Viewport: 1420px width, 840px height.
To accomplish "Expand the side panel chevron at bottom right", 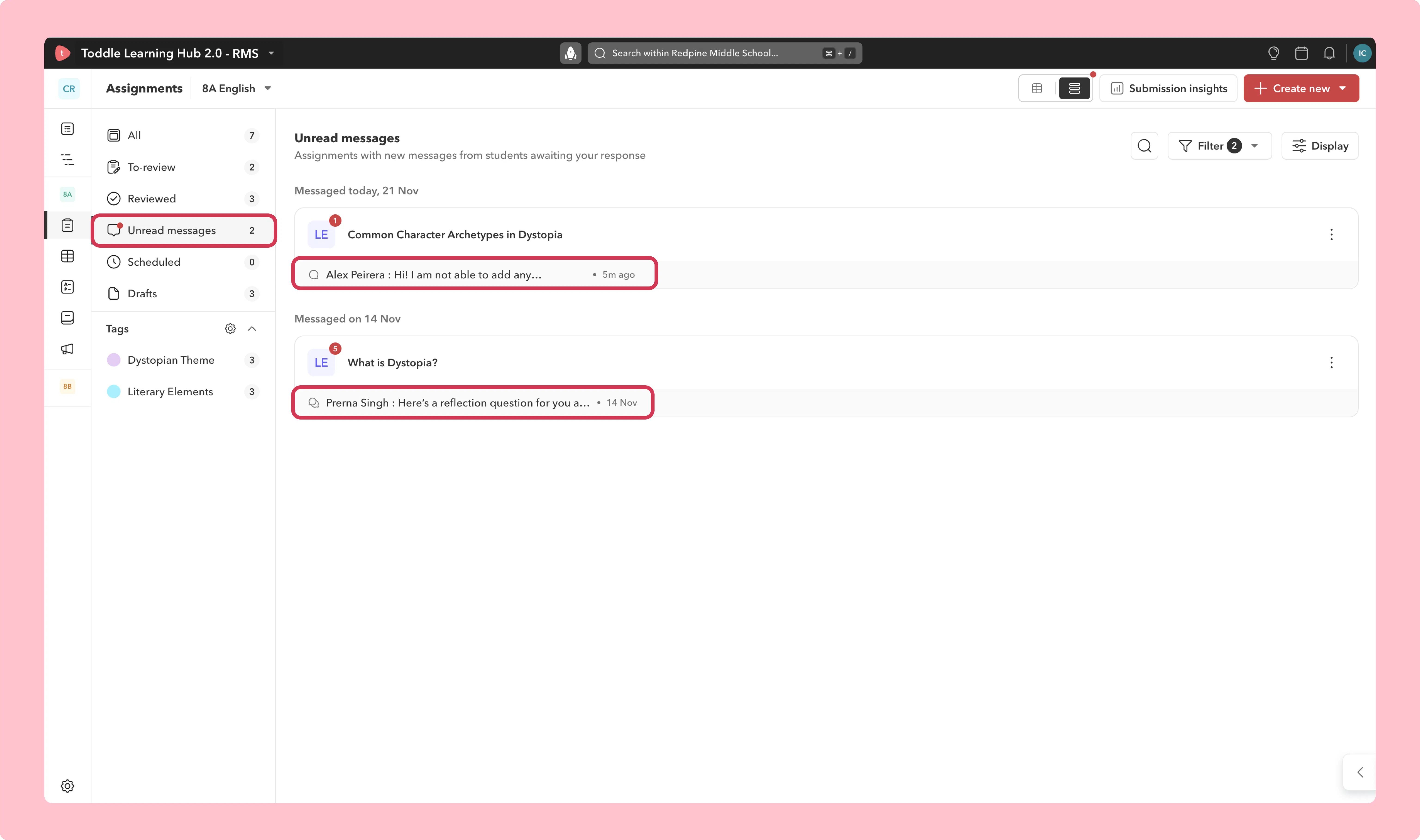I will pos(1360,772).
